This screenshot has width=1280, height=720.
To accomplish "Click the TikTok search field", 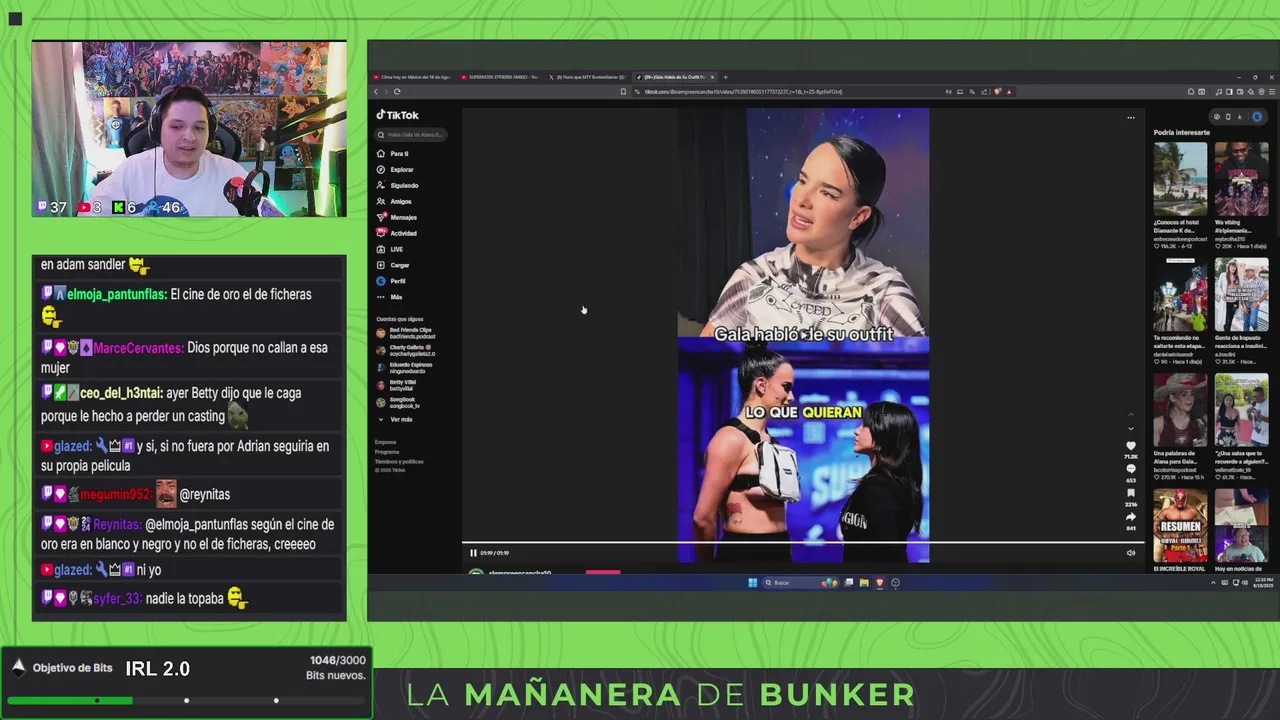I will (410, 134).
